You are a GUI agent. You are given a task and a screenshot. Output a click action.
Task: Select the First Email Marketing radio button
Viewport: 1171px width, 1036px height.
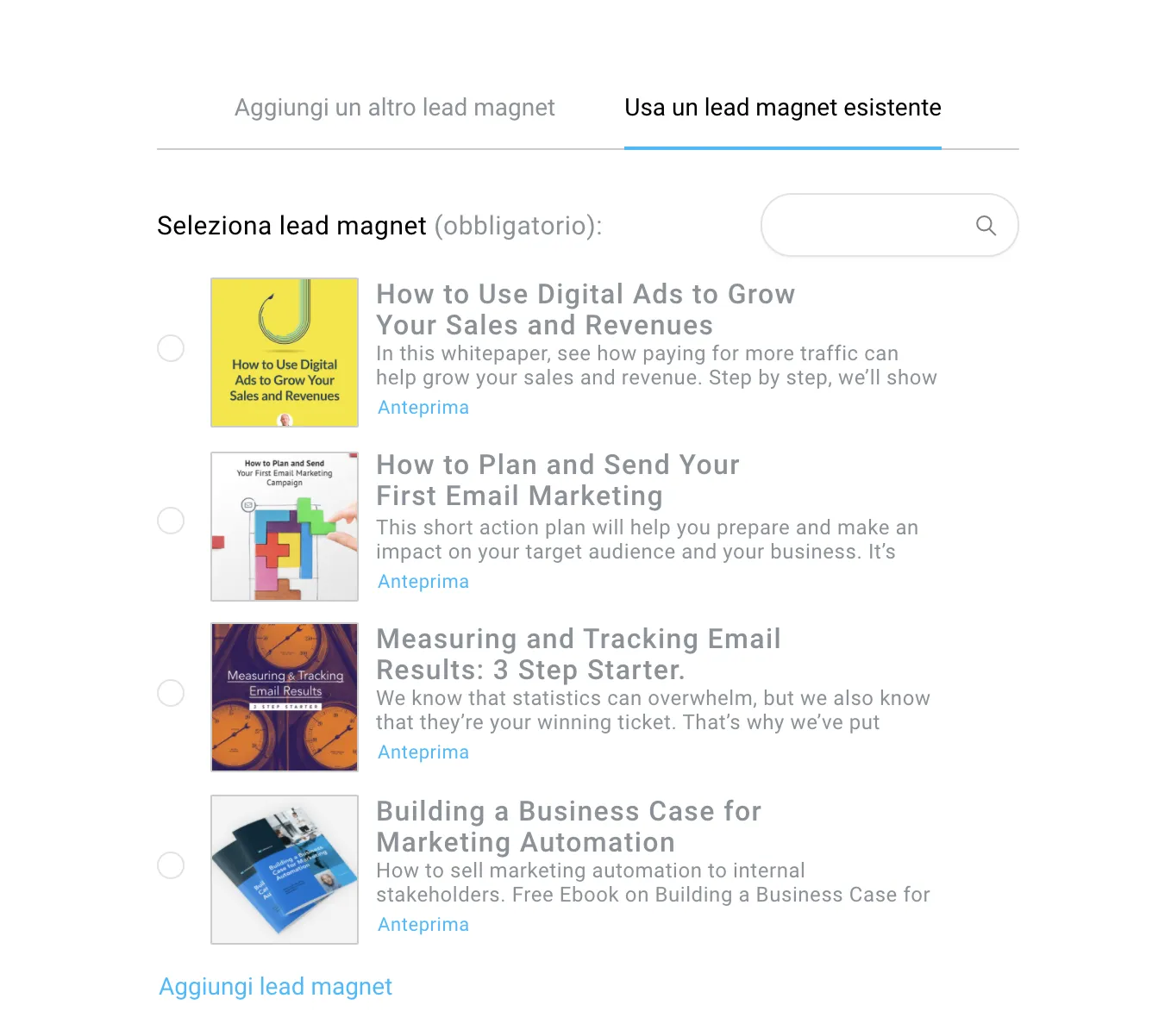pos(171,521)
